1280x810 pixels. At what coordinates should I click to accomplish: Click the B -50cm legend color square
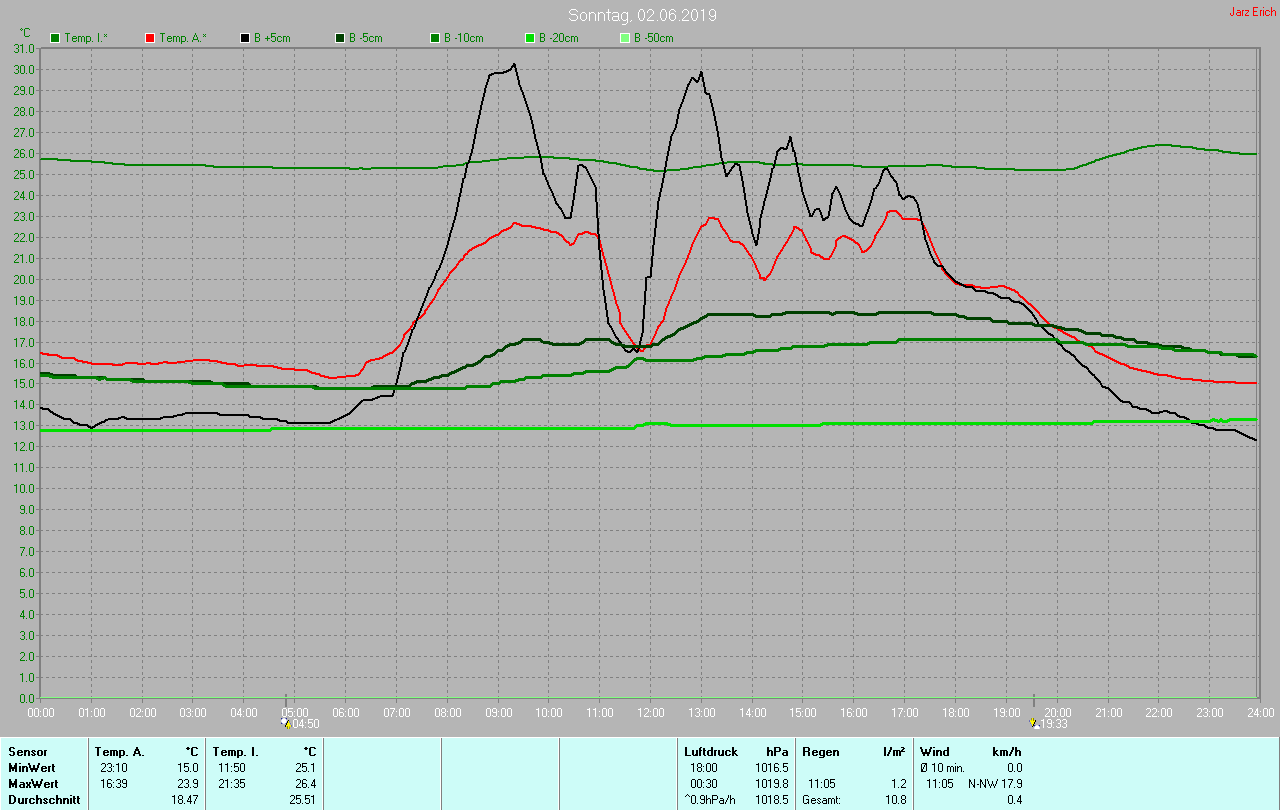625,38
